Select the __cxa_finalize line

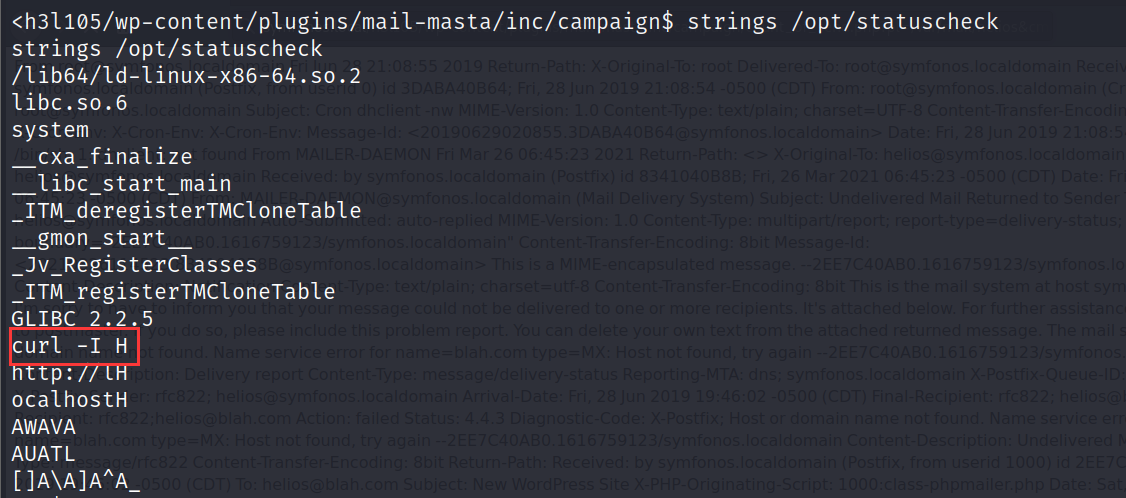[x=102, y=157]
